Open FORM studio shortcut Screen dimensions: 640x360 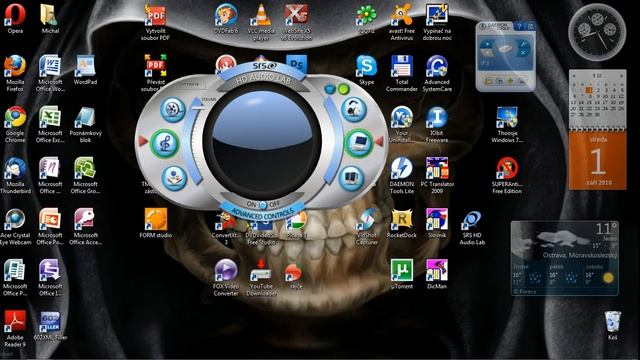(x=156, y=223)
